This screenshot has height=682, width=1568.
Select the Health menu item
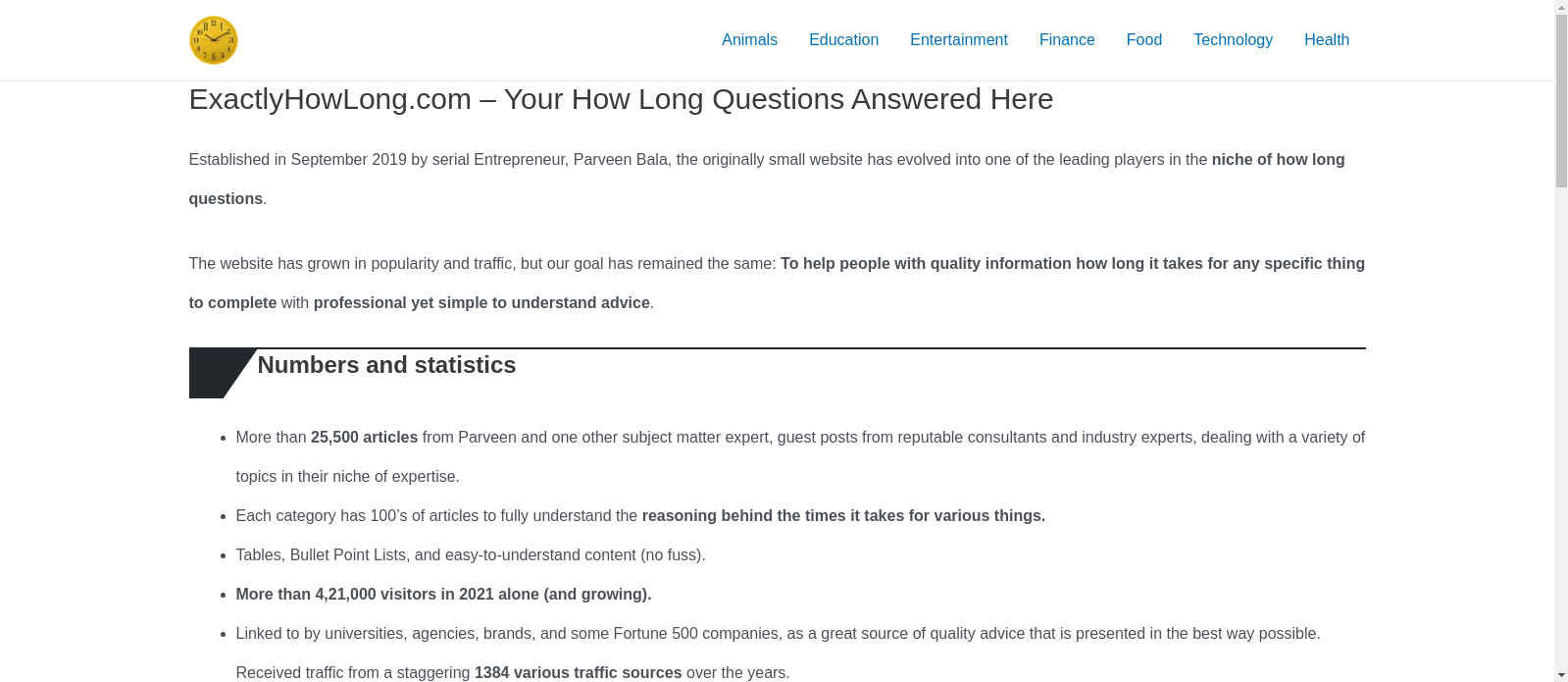pos(1326,40)
